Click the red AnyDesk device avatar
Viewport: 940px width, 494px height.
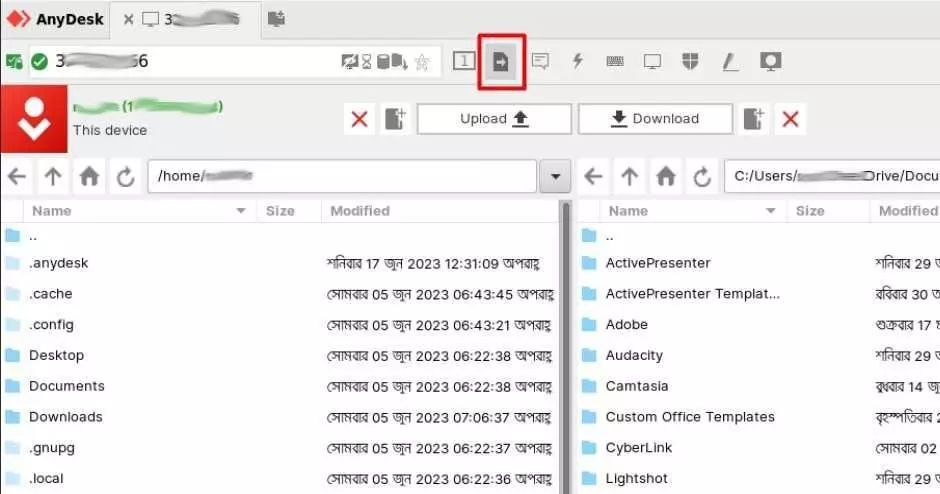[x=34, y=119]
